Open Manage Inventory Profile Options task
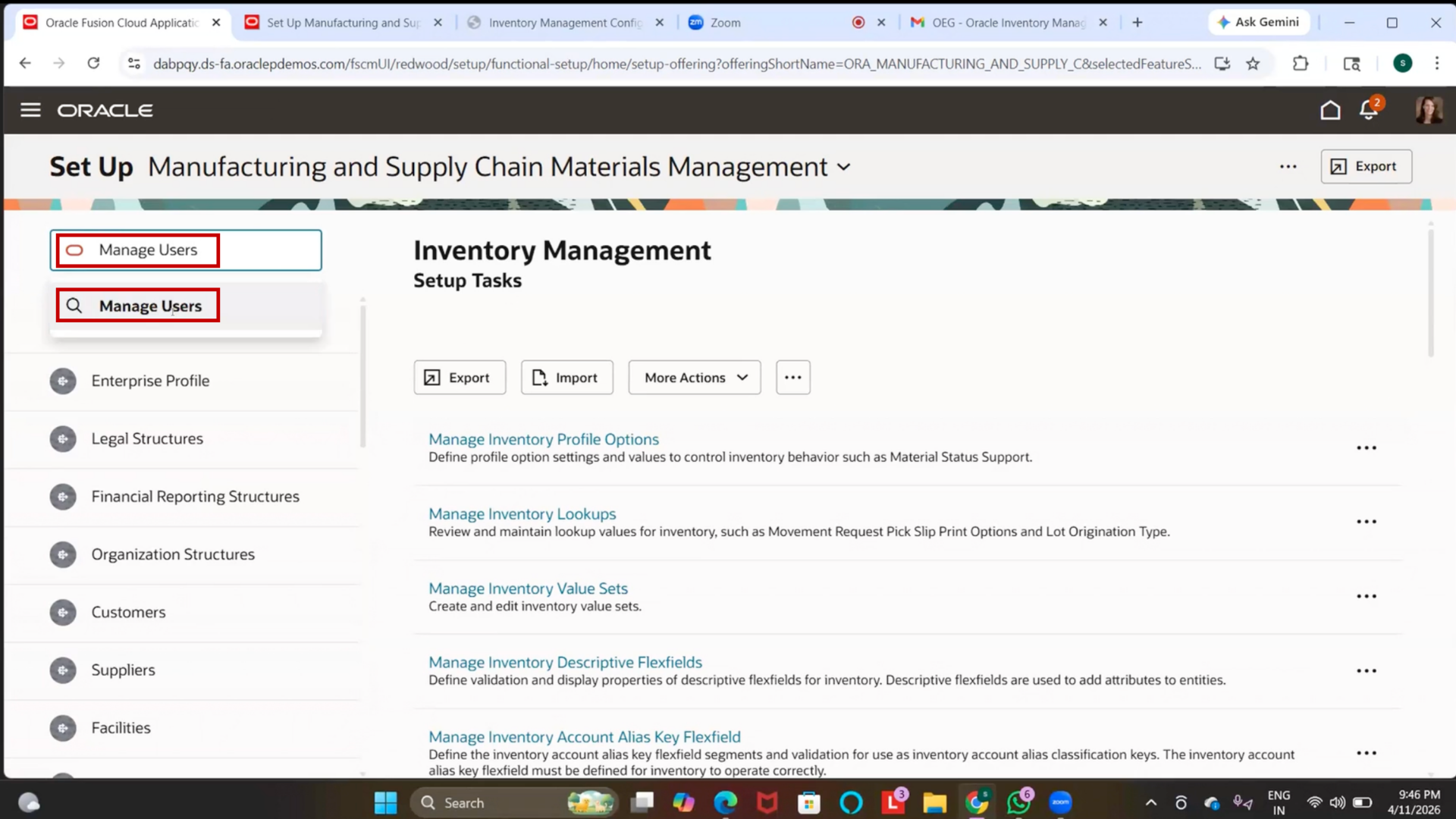The image size is (1456, 819). (x=544, y=439)
